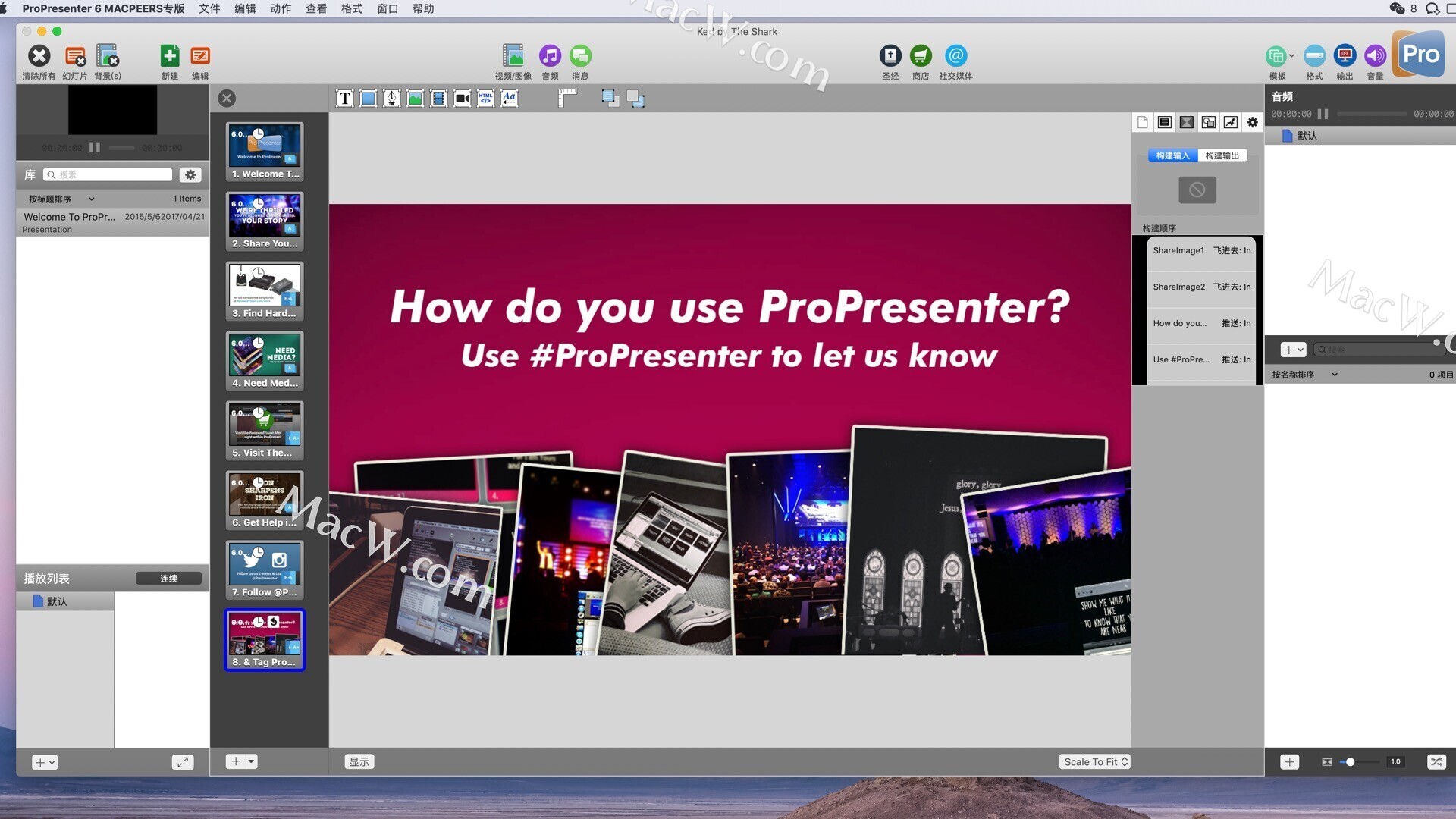
Task: Toggle 连续 continuous playlist mode
Action: (x=168, y=579)
